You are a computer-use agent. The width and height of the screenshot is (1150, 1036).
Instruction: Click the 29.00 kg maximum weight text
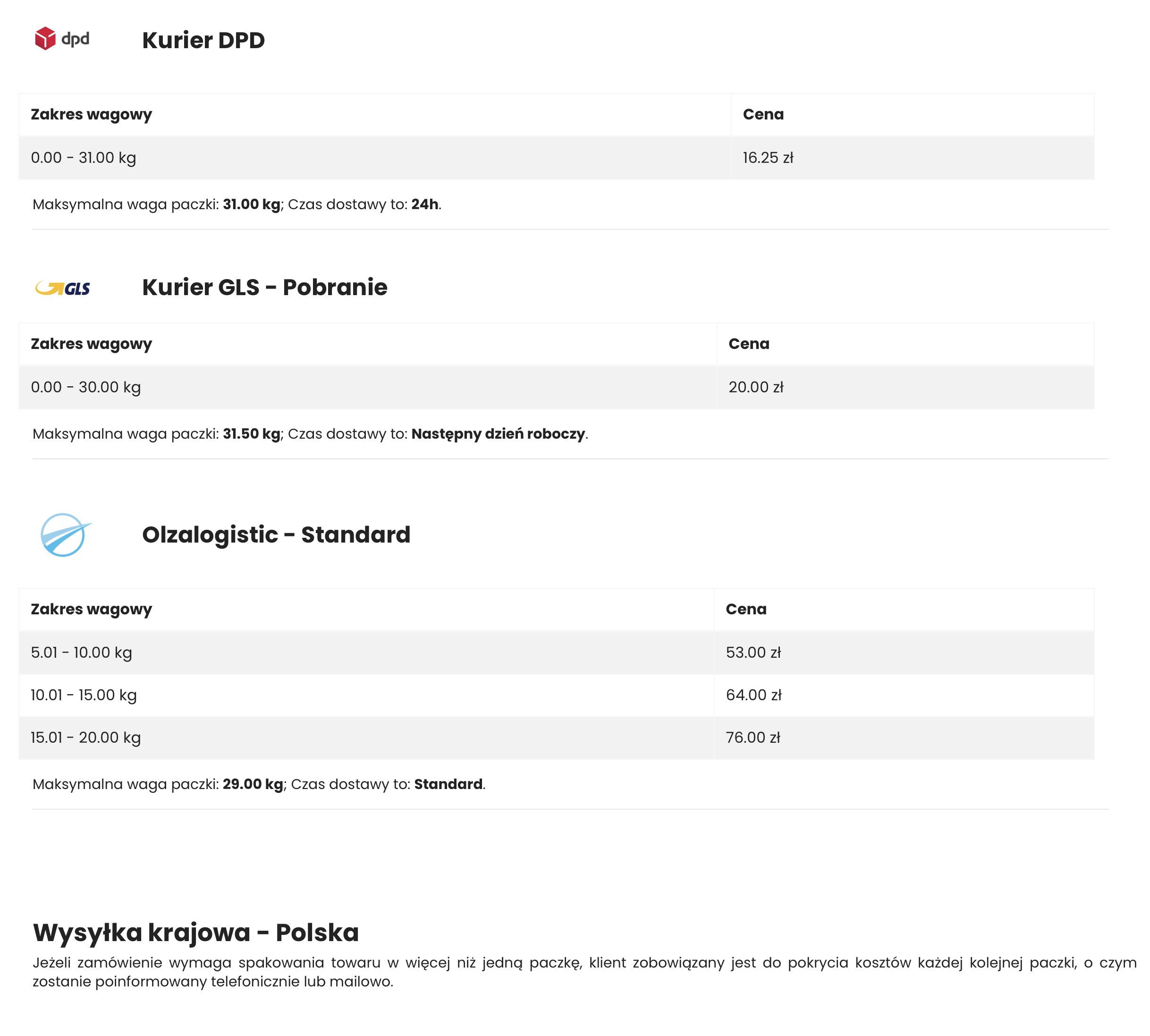click(253, 784)
